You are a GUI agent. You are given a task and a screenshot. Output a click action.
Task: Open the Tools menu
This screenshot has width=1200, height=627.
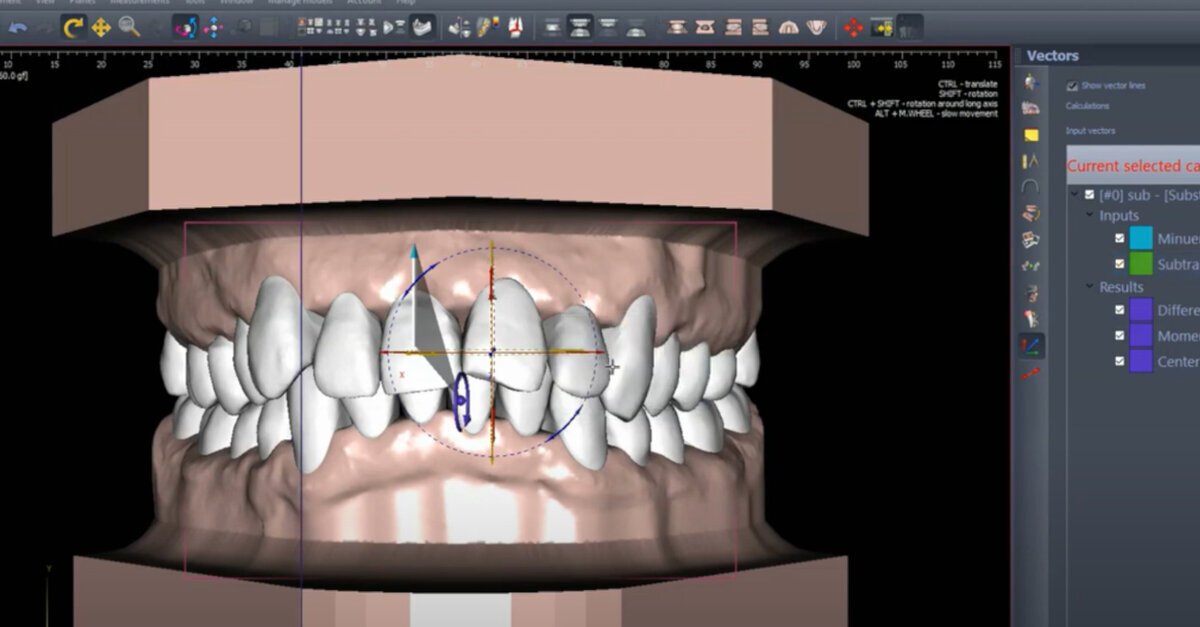(x=196, y=2)
